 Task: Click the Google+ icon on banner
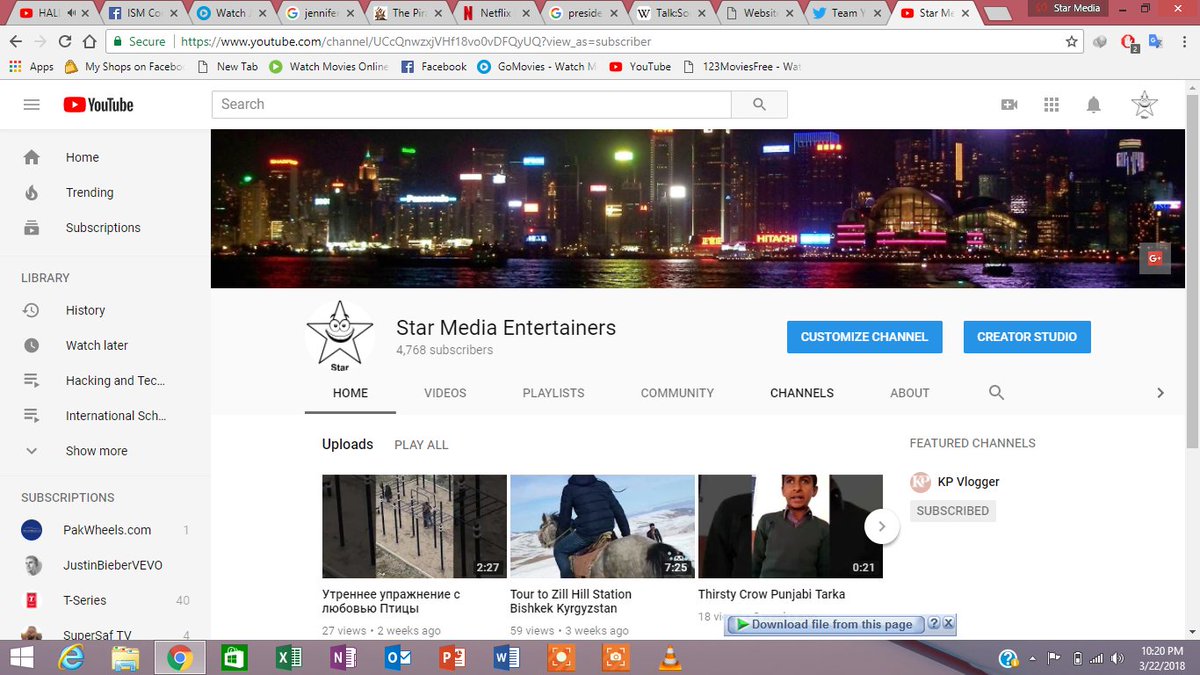[1155, 258]
